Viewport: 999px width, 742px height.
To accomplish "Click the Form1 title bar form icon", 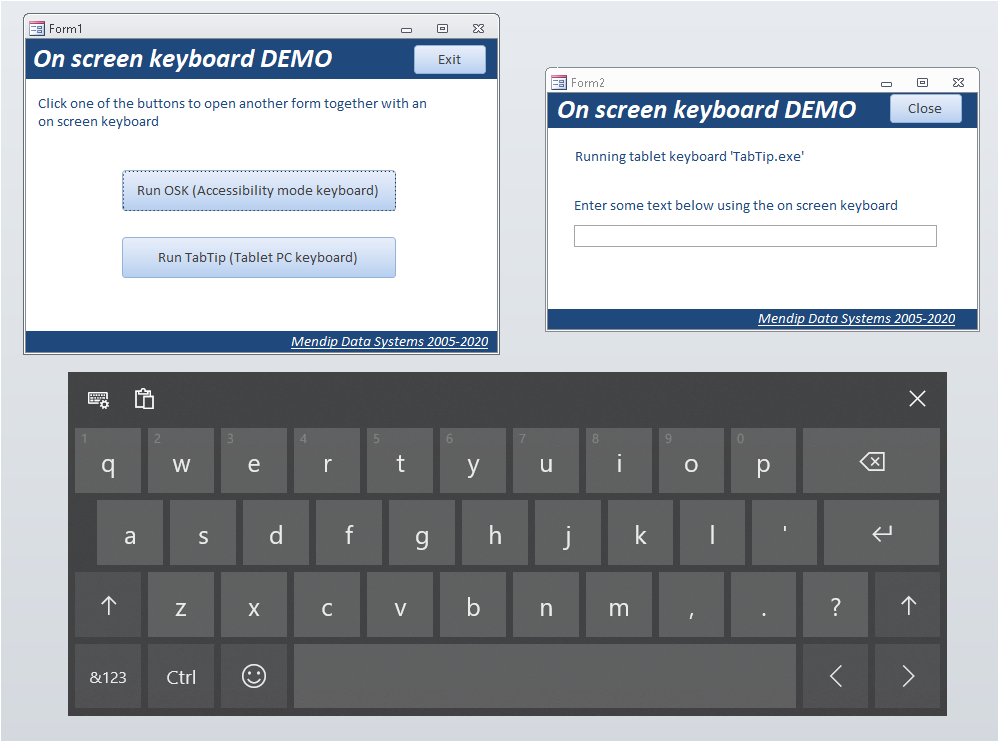I will 37,29.
